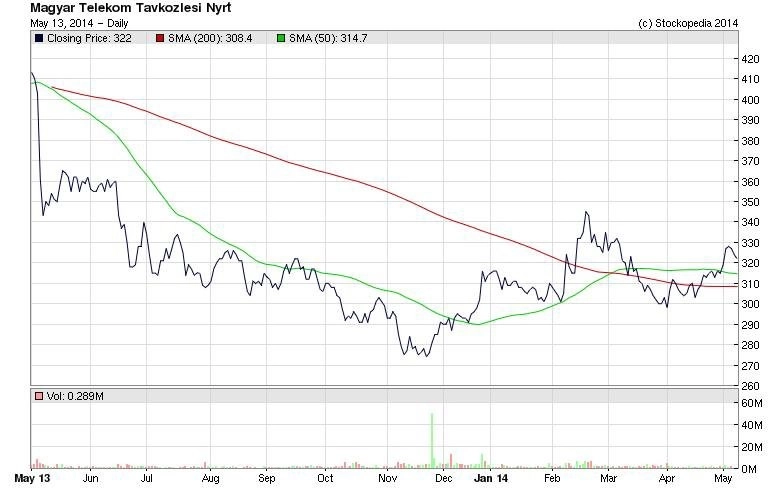This screenshot has height=504, width=778.
Task: Click the green SMA (50) legend swatch
Action: 281,38
